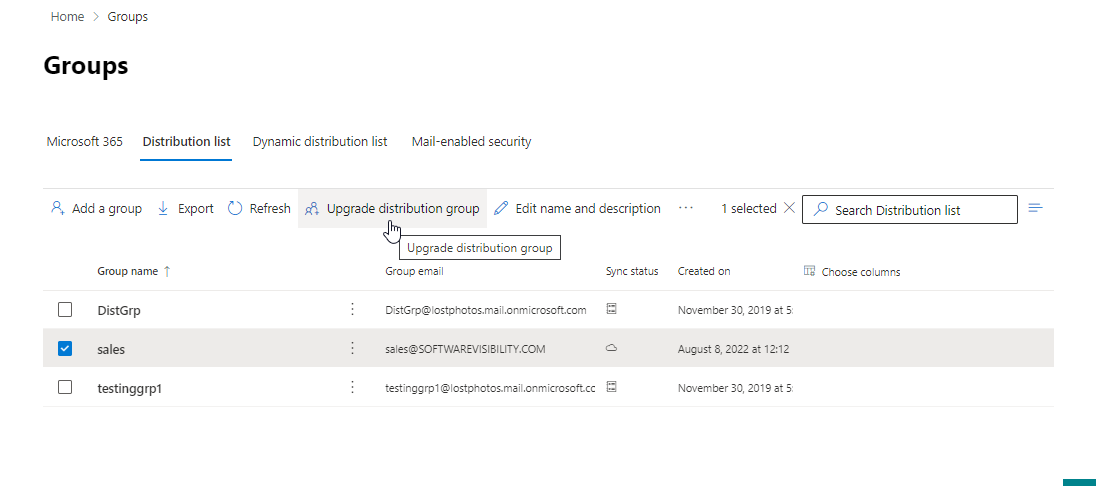Open the more commands ellipsis
Viewport: 1096px width, 486px height.
pyautogui.click(x=686, y=208)
